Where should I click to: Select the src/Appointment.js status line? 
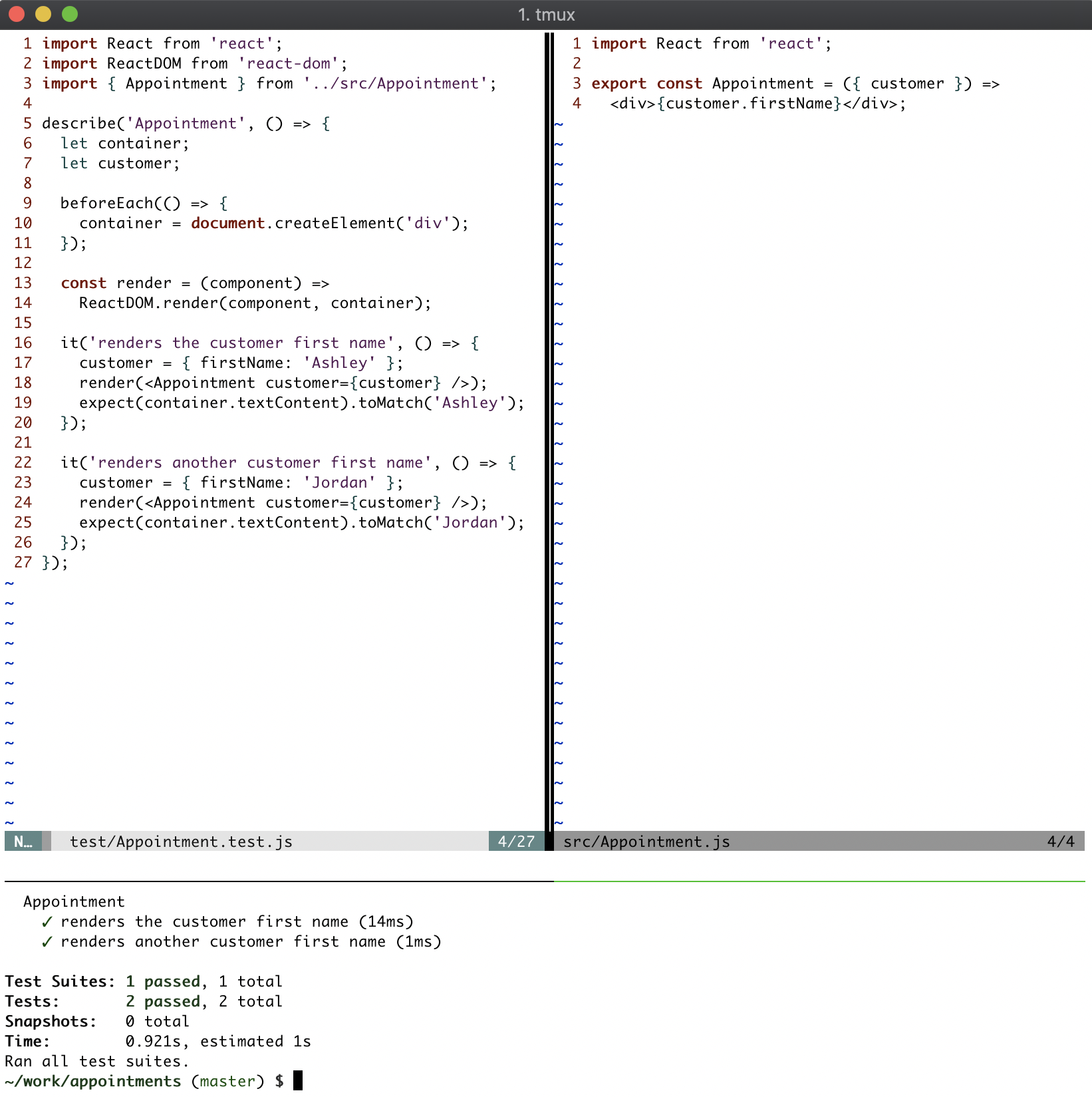pos(646,842)
